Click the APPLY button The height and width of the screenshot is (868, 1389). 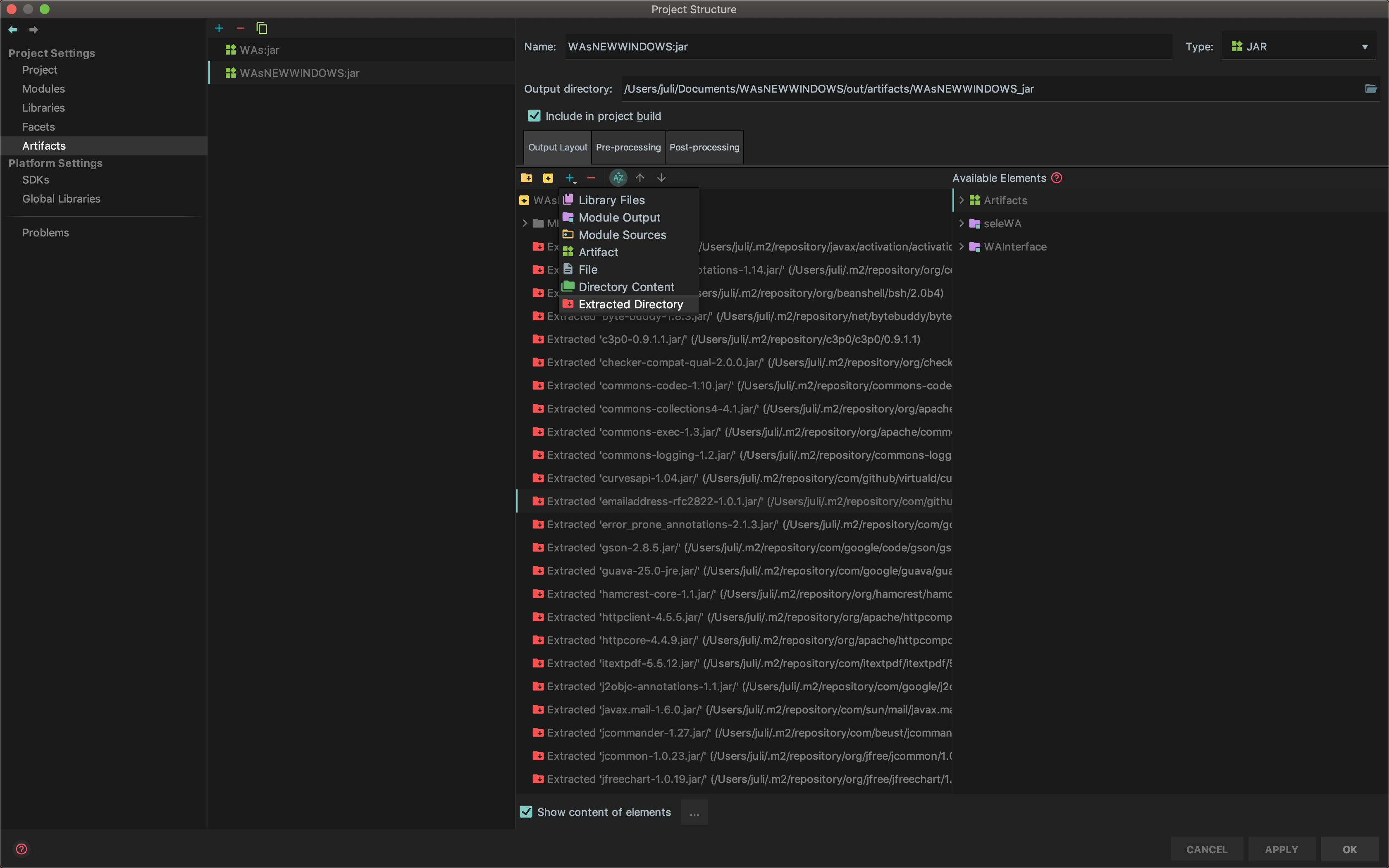[x=1281, y=849]
